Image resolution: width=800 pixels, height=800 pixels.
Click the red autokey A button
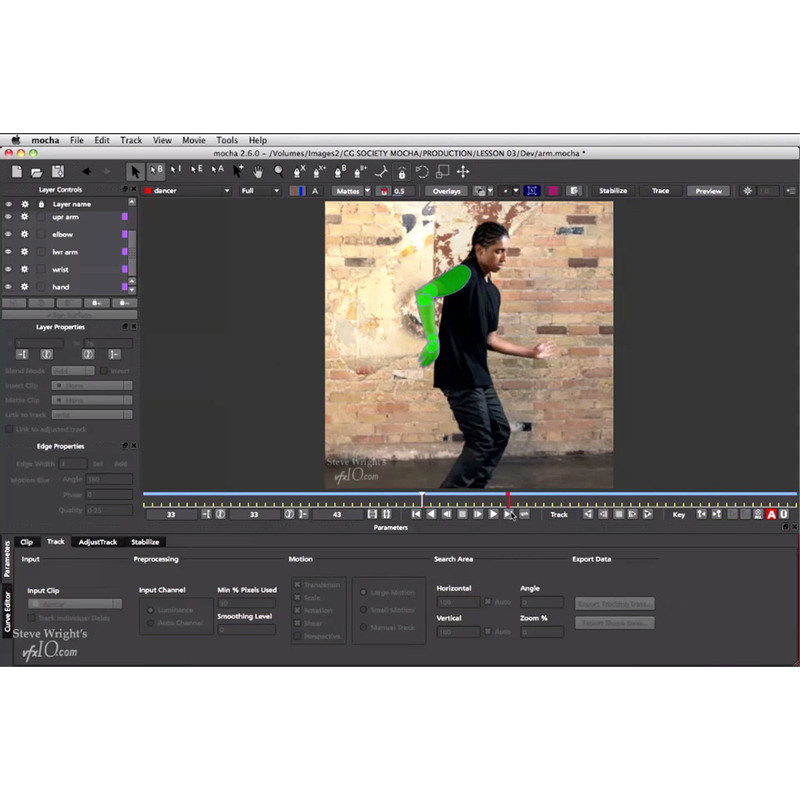(x=771, y=514)
